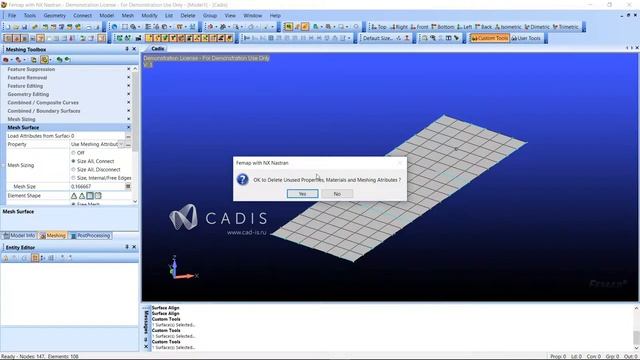Click the Open file toolbar icon
The width and height of the screenshot is (640, 360).
click(x=16, y=27)
